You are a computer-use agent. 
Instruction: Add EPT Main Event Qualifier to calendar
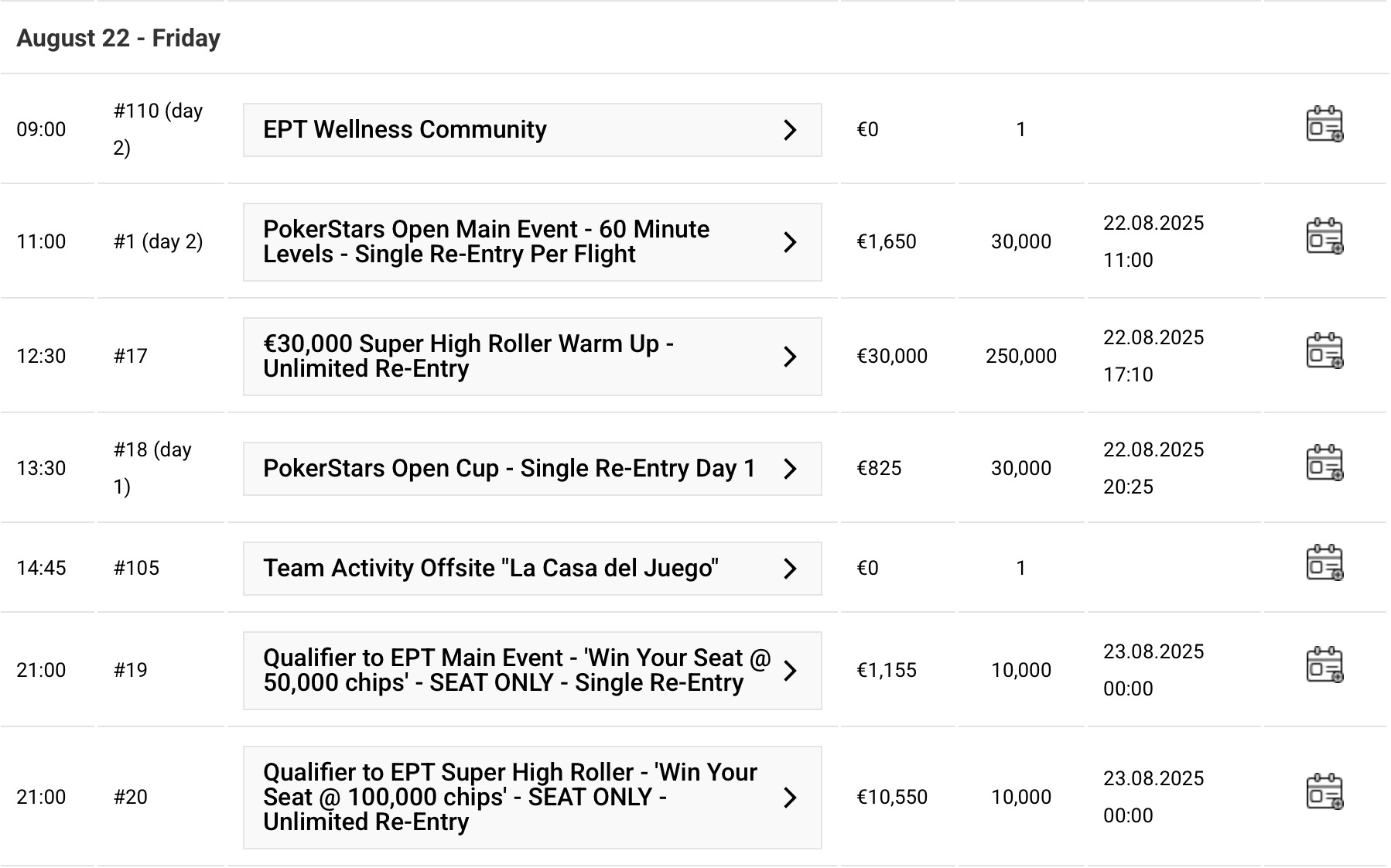point(1324,665)
